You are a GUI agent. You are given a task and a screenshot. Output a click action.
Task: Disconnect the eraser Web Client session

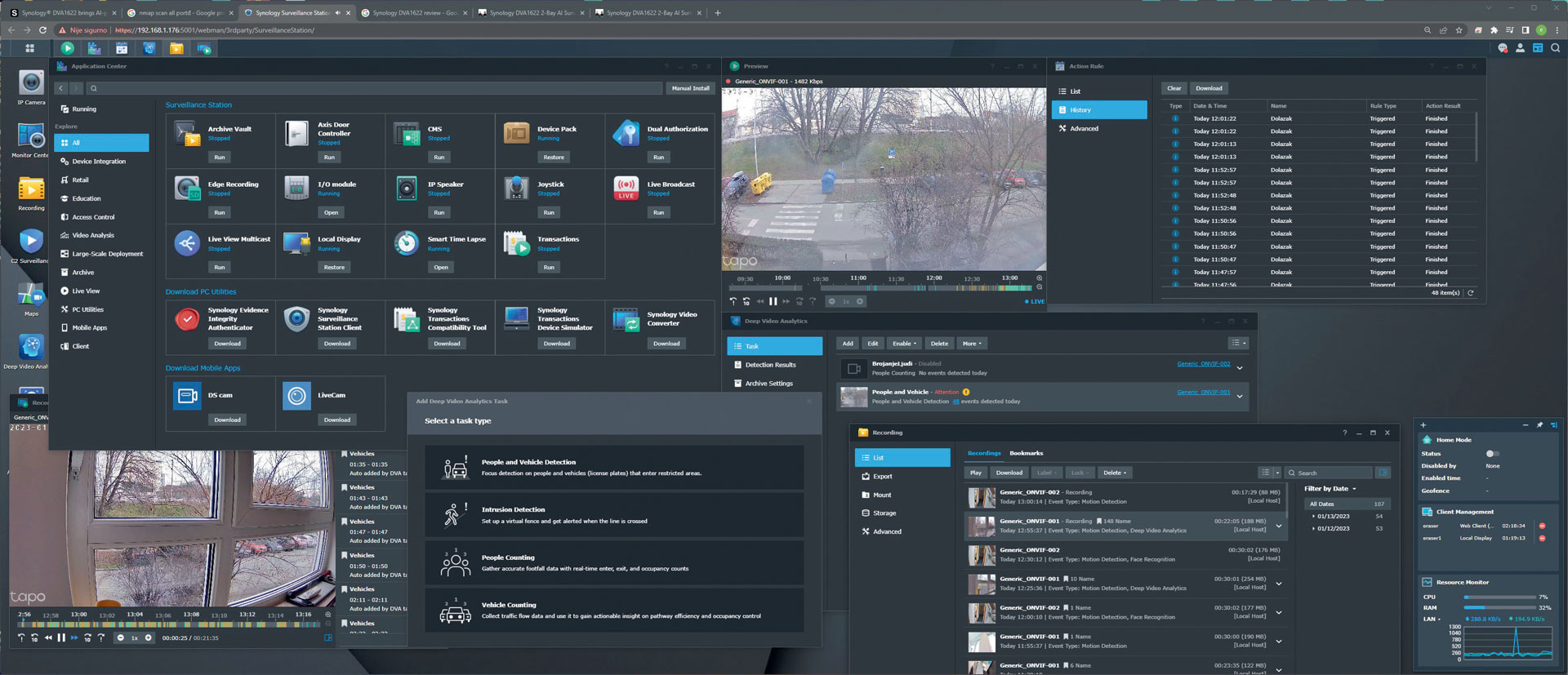tap(1542, 526)
